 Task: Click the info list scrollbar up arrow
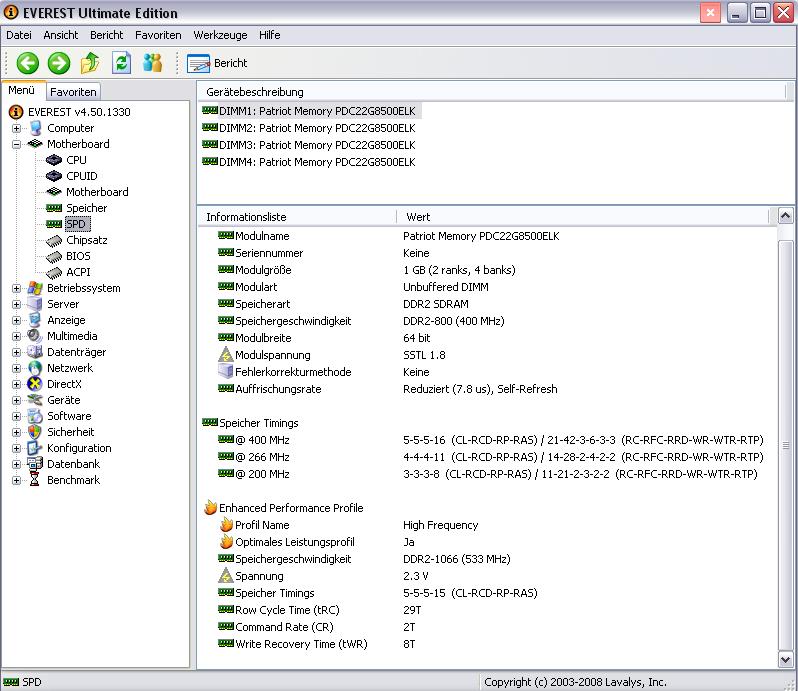785,216
